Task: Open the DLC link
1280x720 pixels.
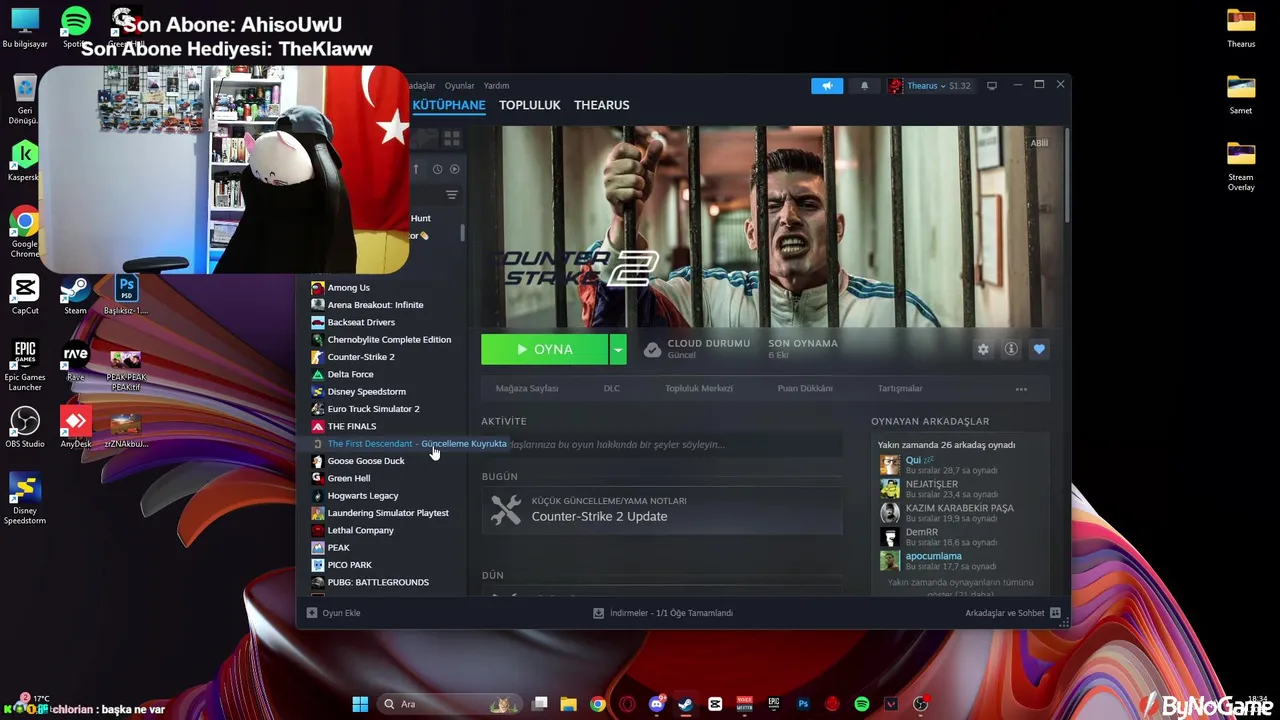Action: [611, 388]
